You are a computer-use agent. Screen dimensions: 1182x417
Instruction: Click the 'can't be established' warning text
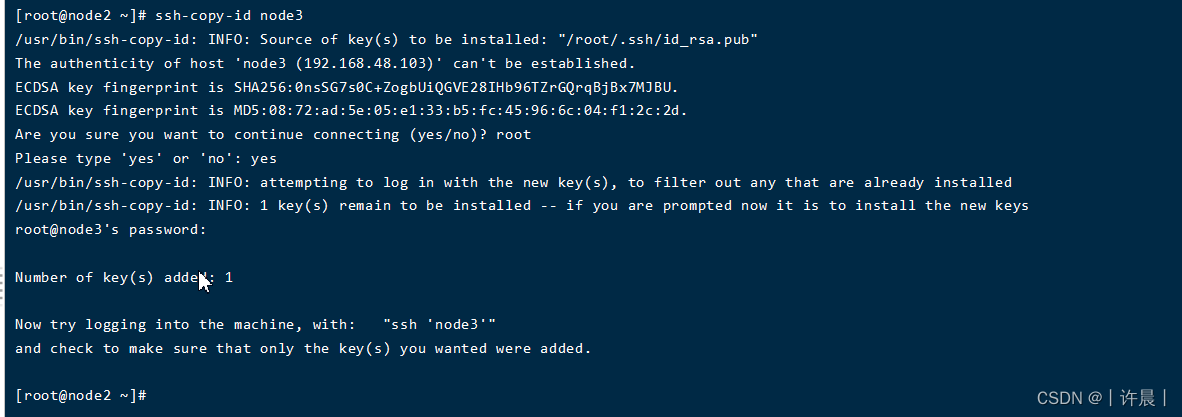pyautogui.click(x=550, y=63)
